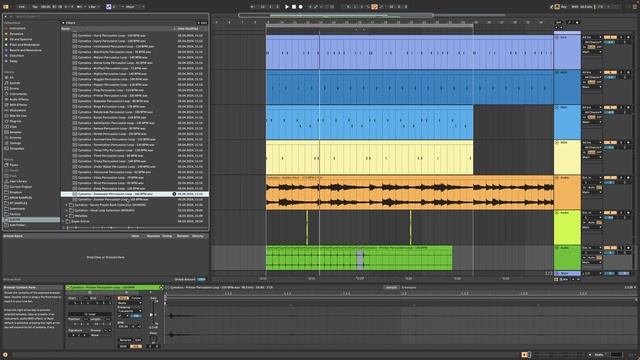Jump to the previous locator arrow under Set

point(557,27)
